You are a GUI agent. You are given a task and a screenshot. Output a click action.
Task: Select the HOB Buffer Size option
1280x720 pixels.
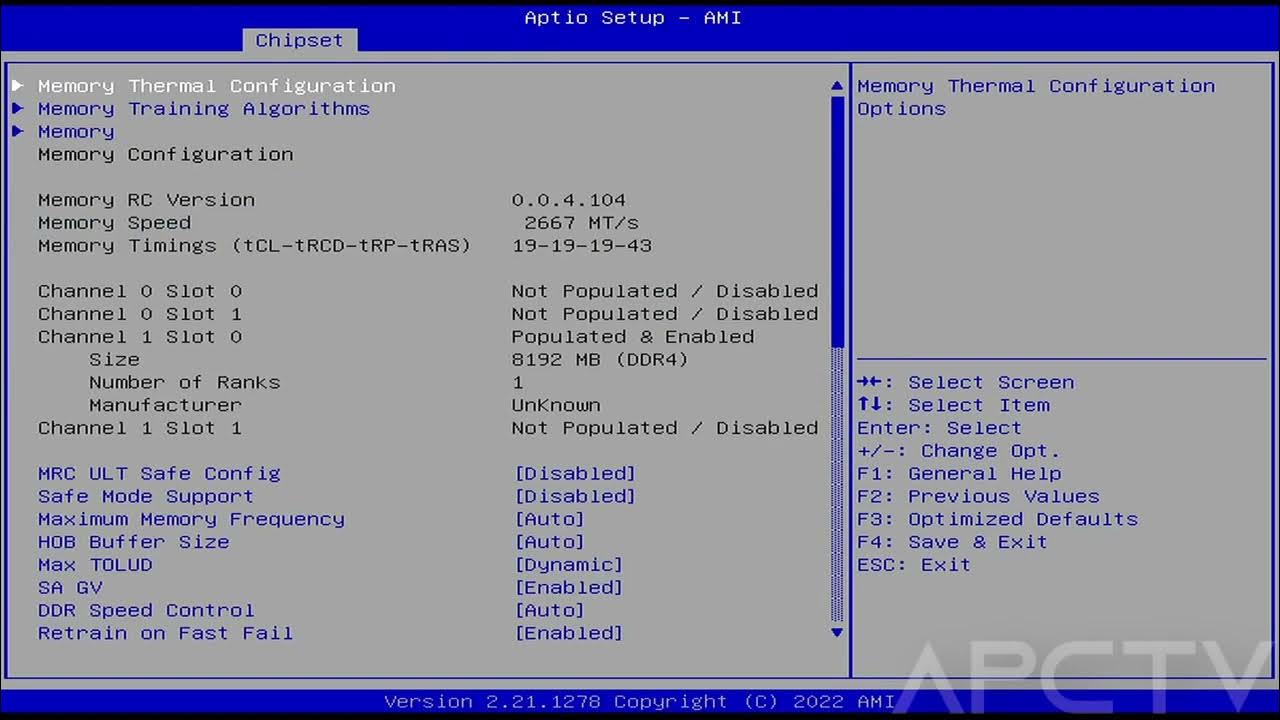(x=134, y=543)
